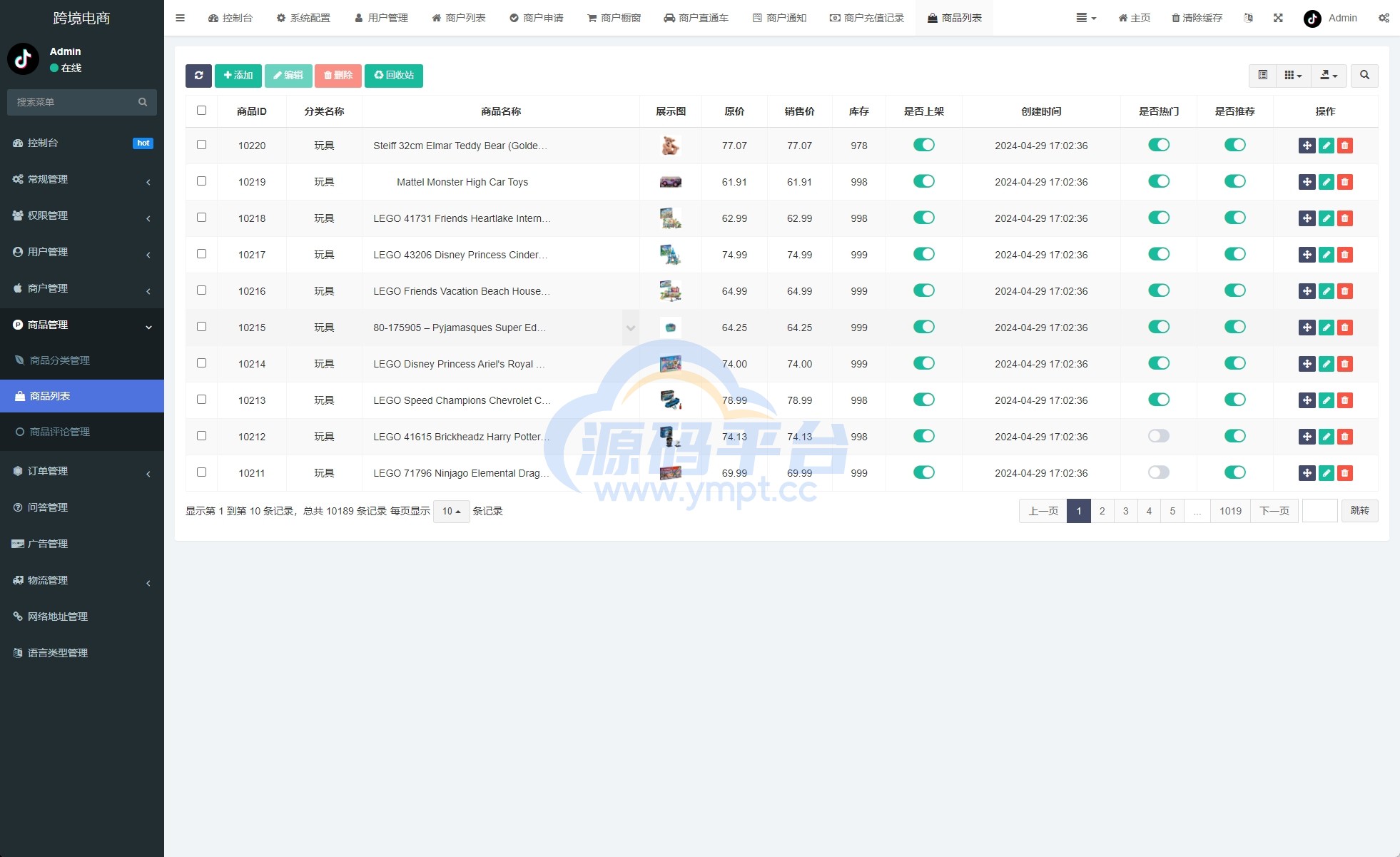Collapse 商品管理 sidebar menu
The height and width of the screenshot is (857, 1400).
[82, 325]
